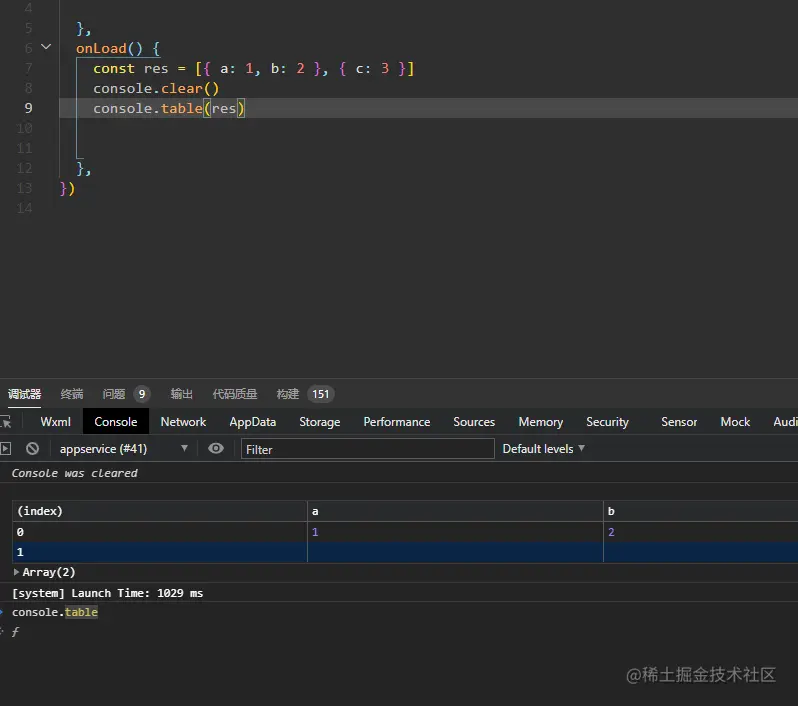Open the 构建 panel tab
Screen dimensions: 798x706
pos(288,394)
